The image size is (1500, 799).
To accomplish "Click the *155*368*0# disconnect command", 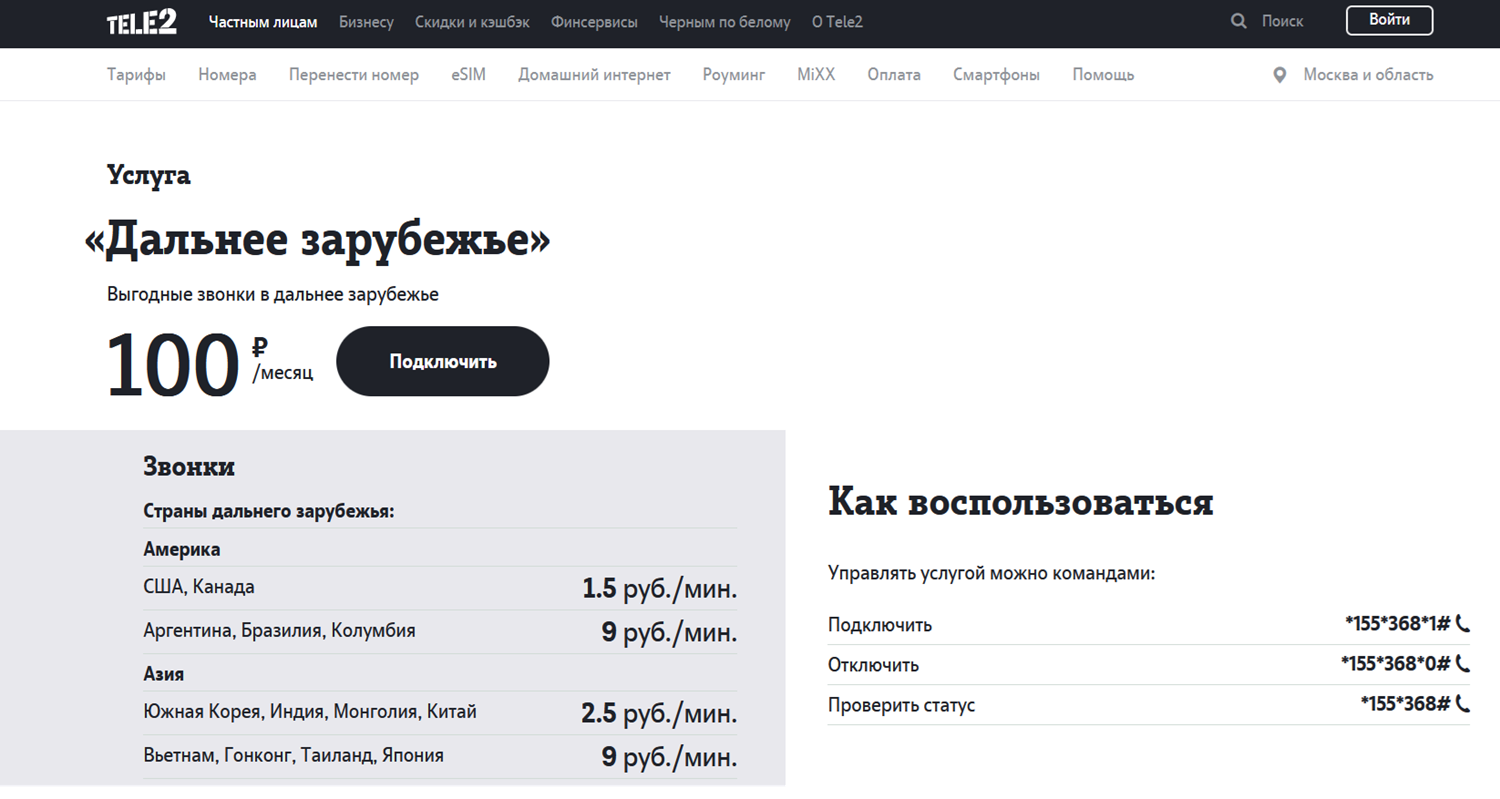I will 1396,663.
